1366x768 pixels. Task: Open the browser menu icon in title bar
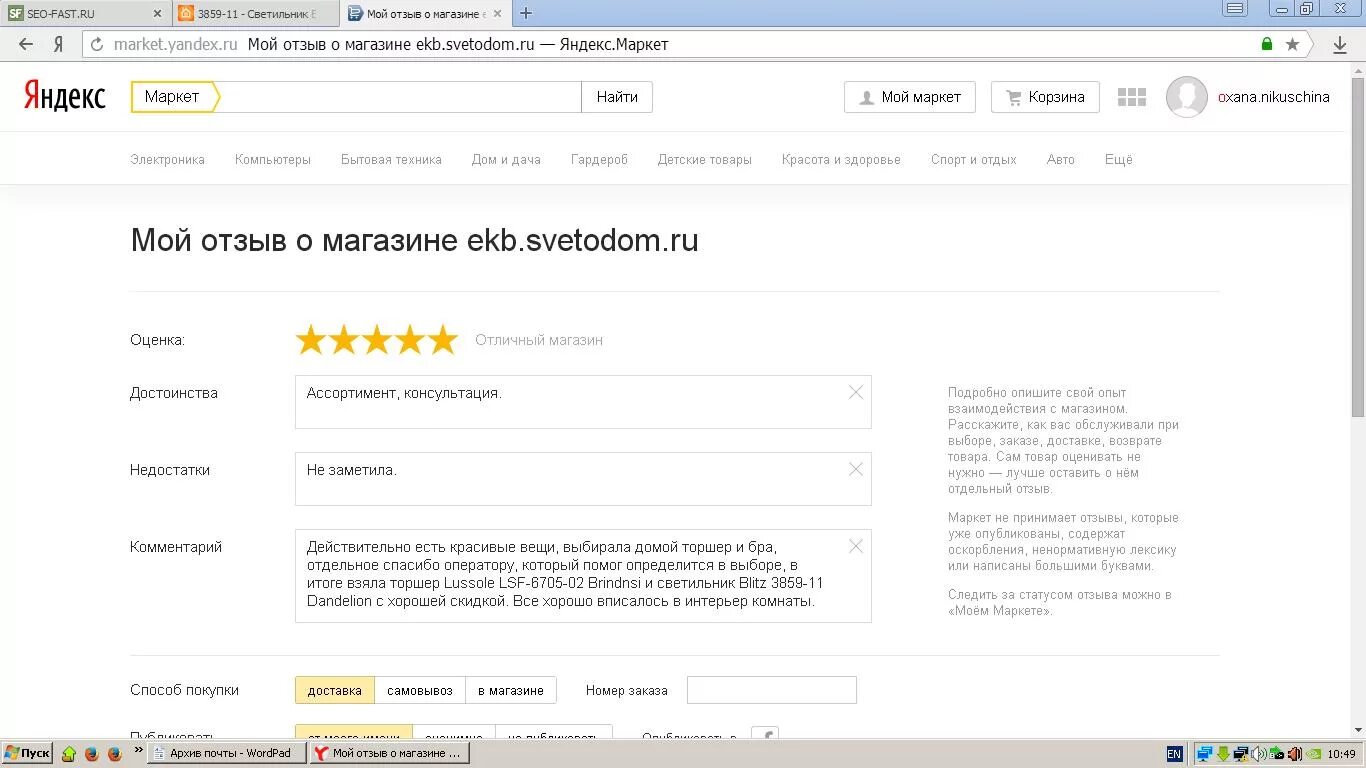pos(1235,9)
